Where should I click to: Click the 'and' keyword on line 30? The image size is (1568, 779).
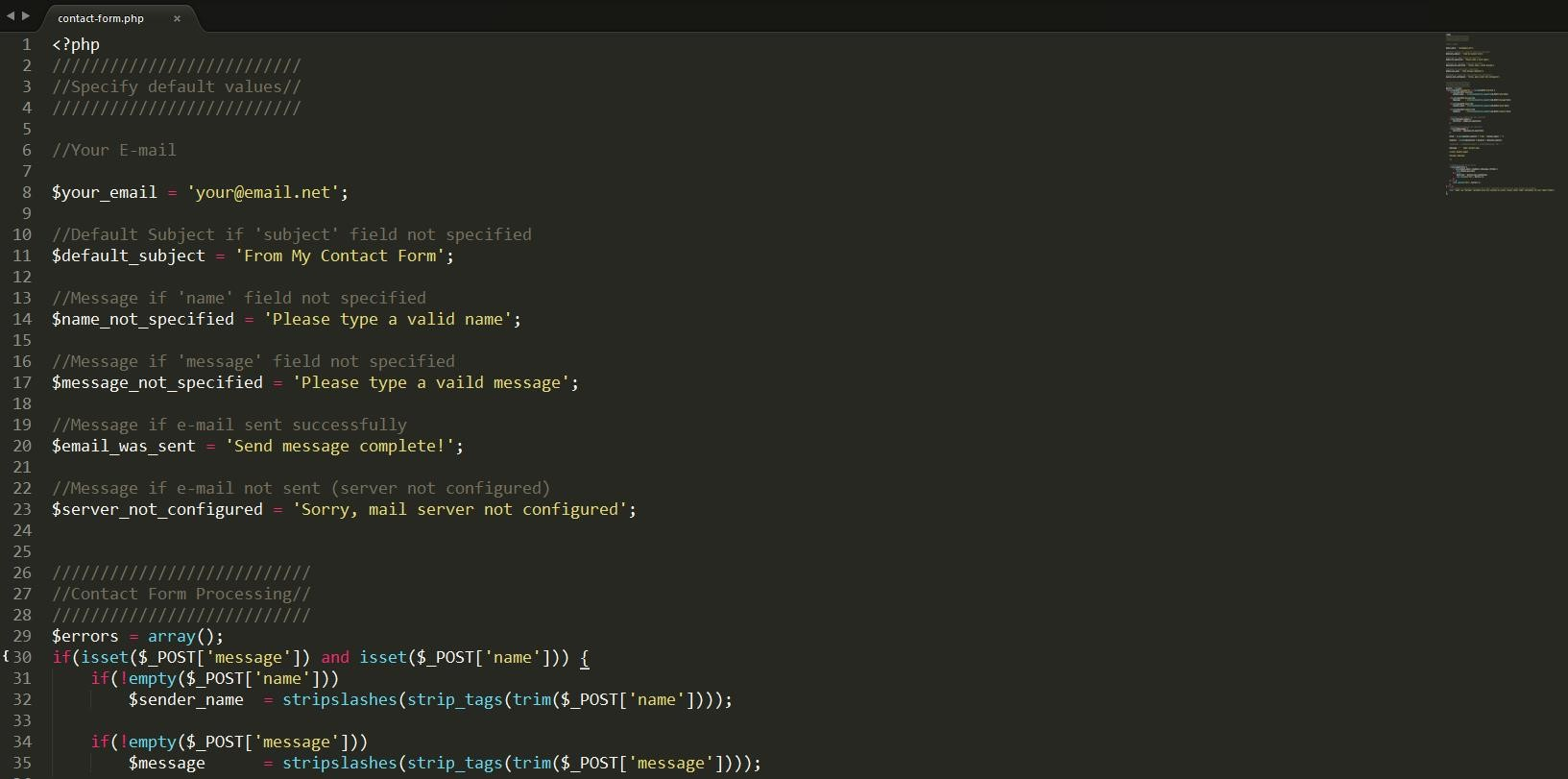pyautogui.click(x=335, y=657)
